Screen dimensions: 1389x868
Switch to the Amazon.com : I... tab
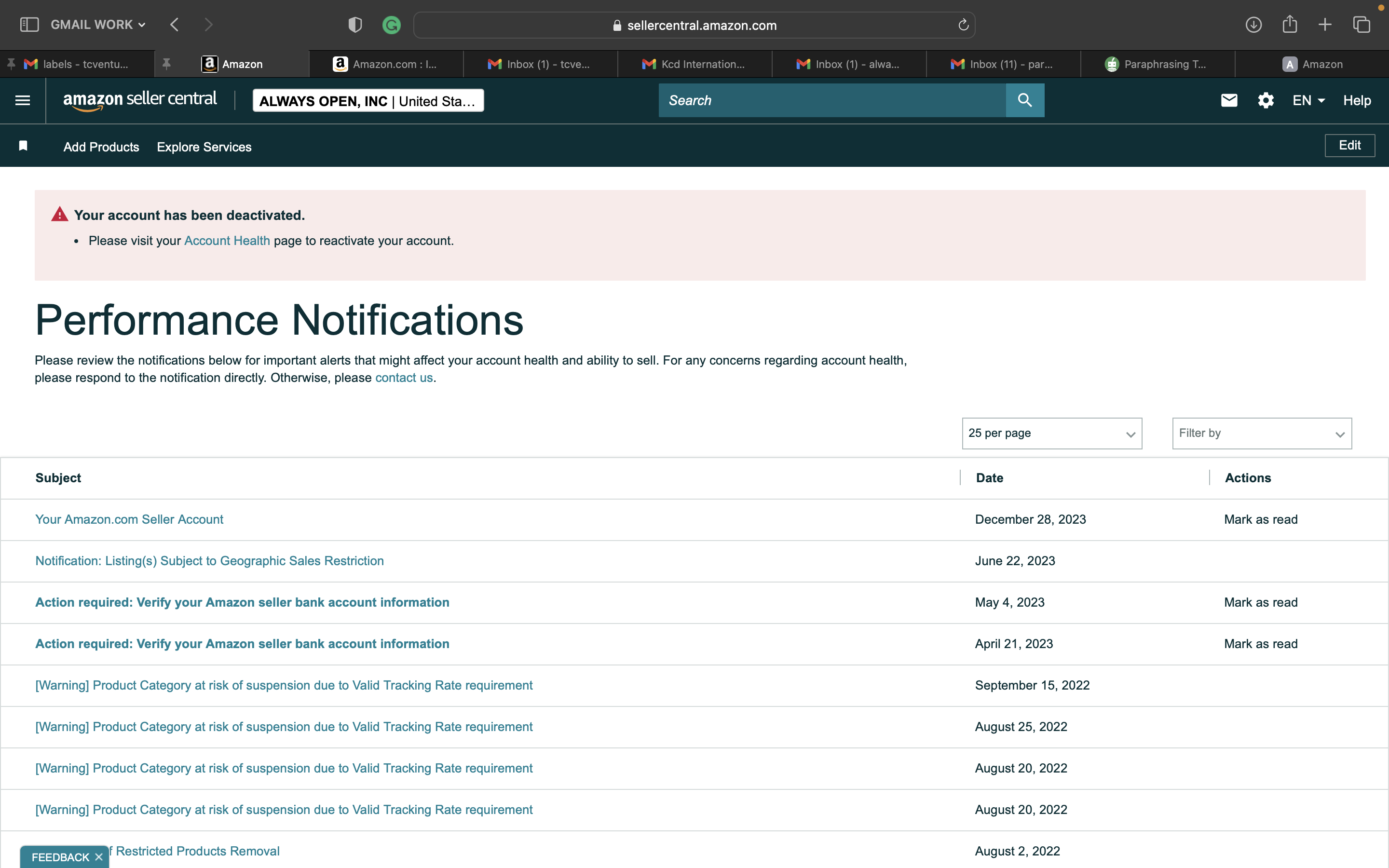coord(386,64)
